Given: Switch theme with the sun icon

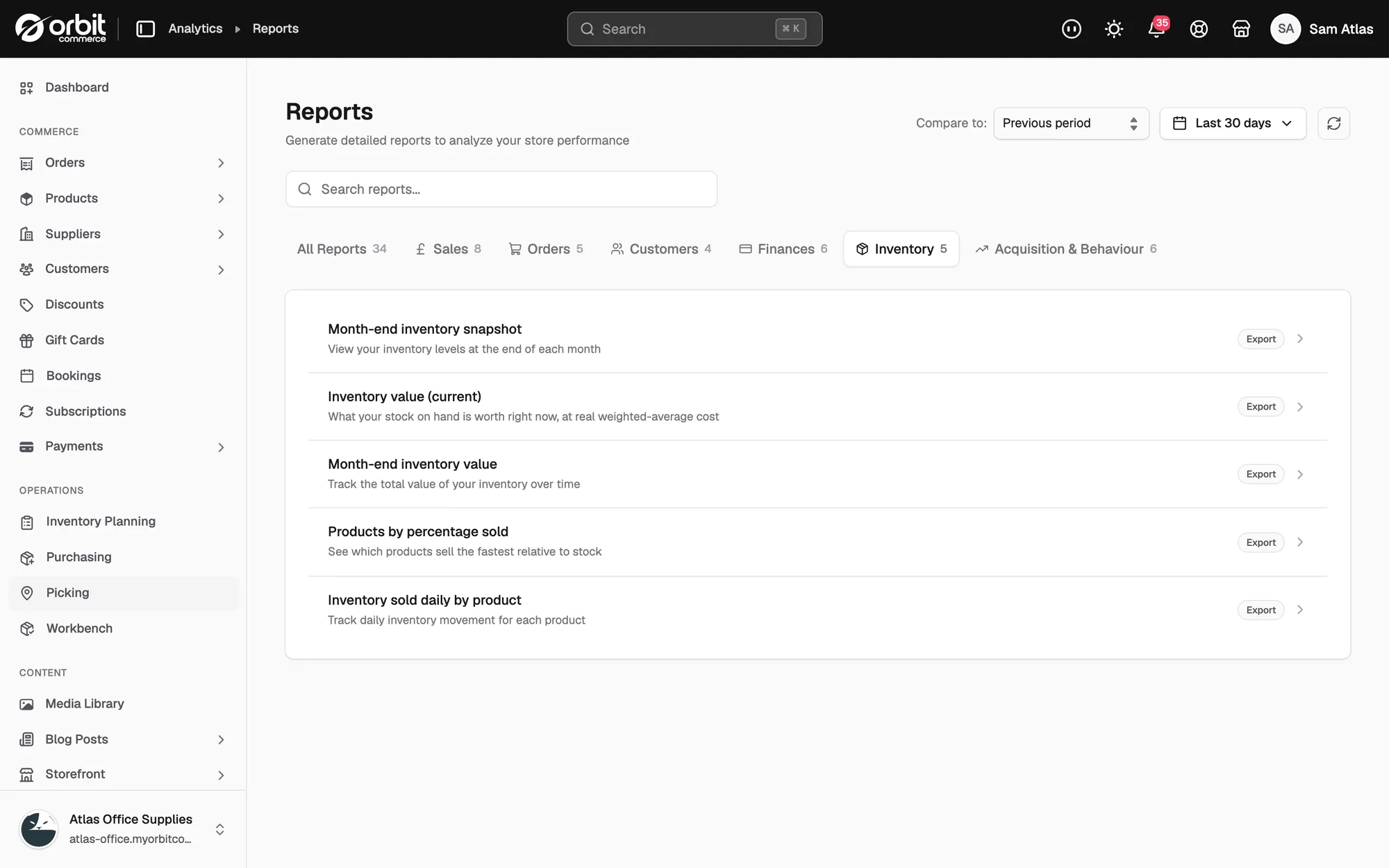Looking at the screenshot, I should (1114, 28).
